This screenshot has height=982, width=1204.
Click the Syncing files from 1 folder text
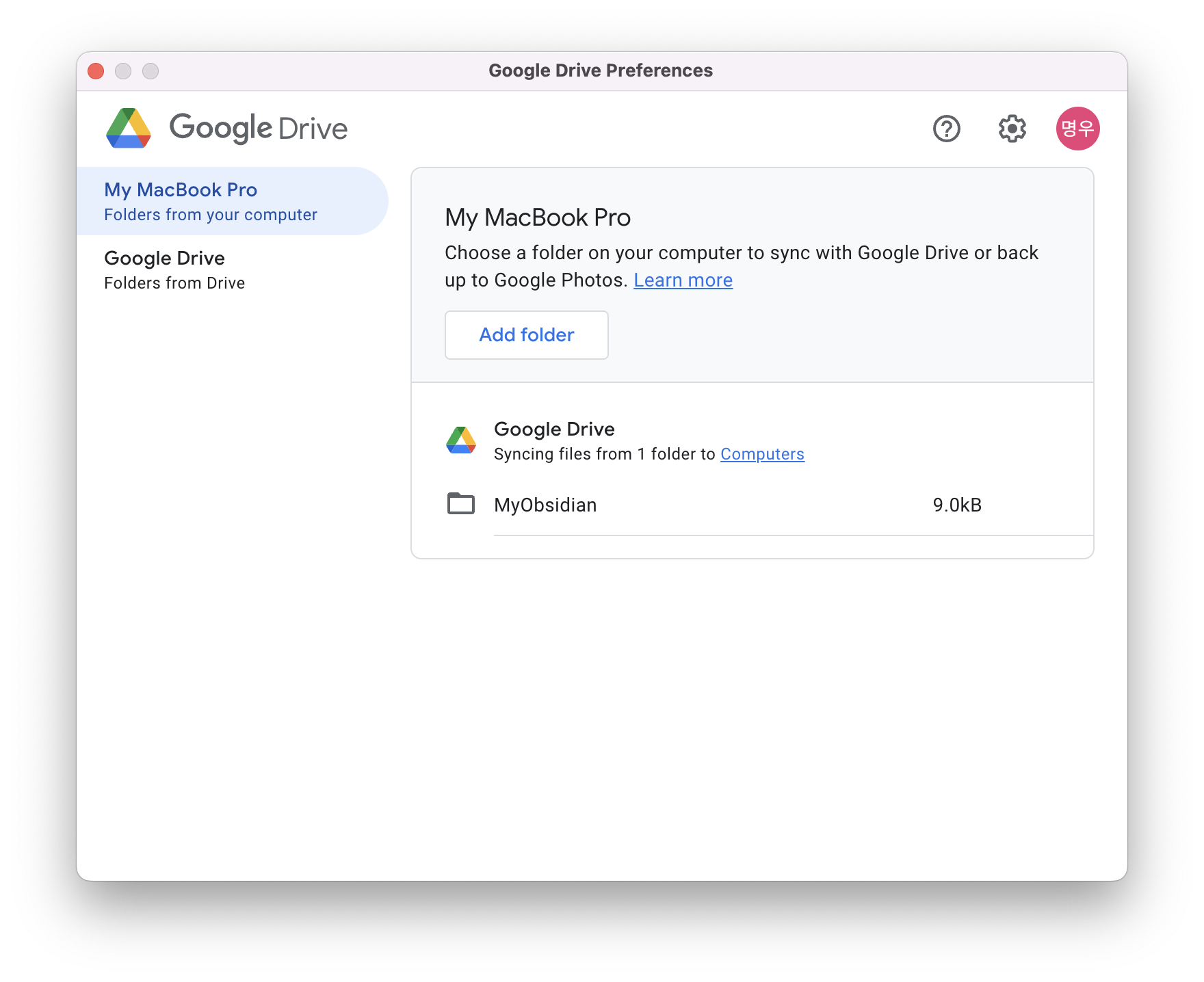(604, 454)
